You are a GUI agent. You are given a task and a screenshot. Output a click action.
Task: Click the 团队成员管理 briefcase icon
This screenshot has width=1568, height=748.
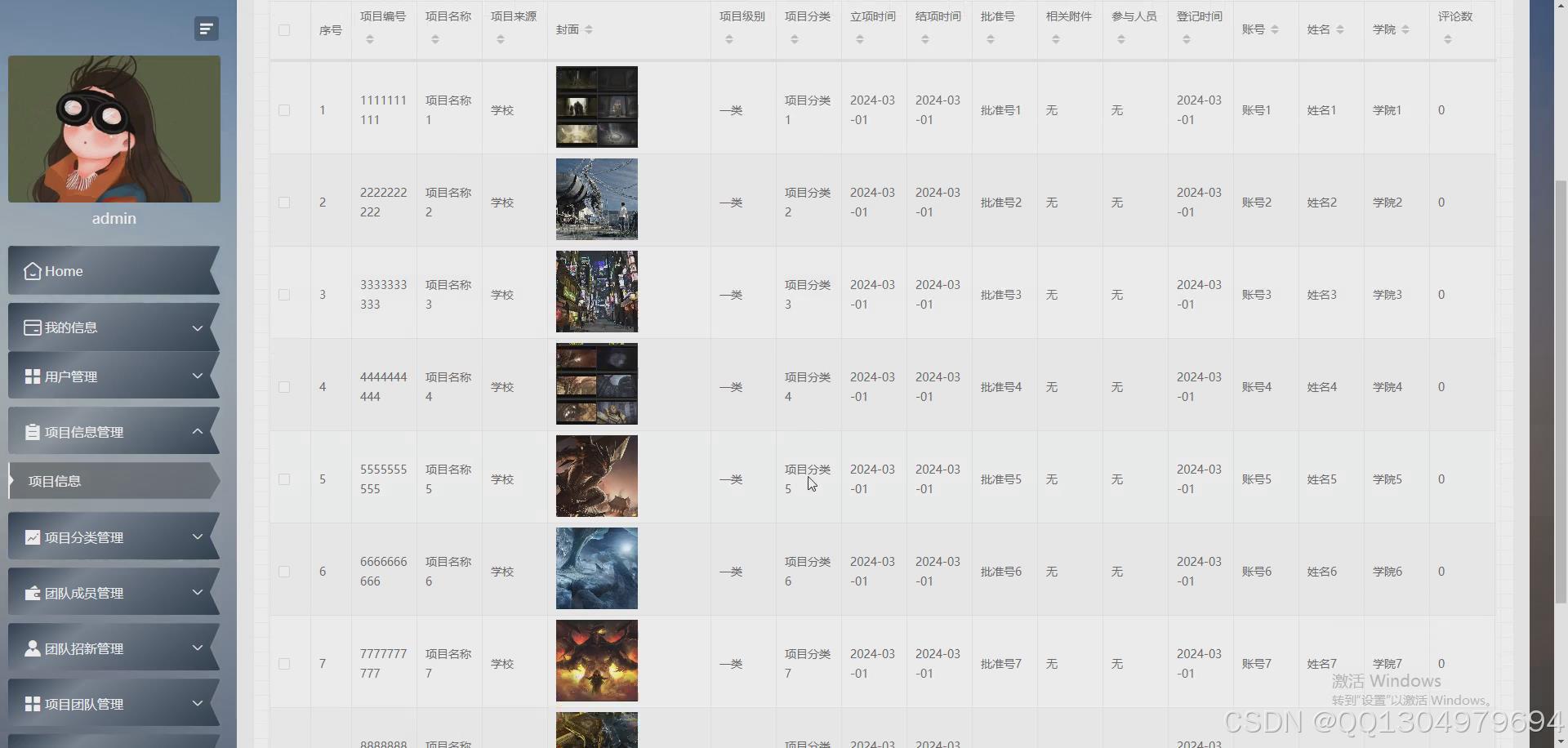click(x=33, y=593)
